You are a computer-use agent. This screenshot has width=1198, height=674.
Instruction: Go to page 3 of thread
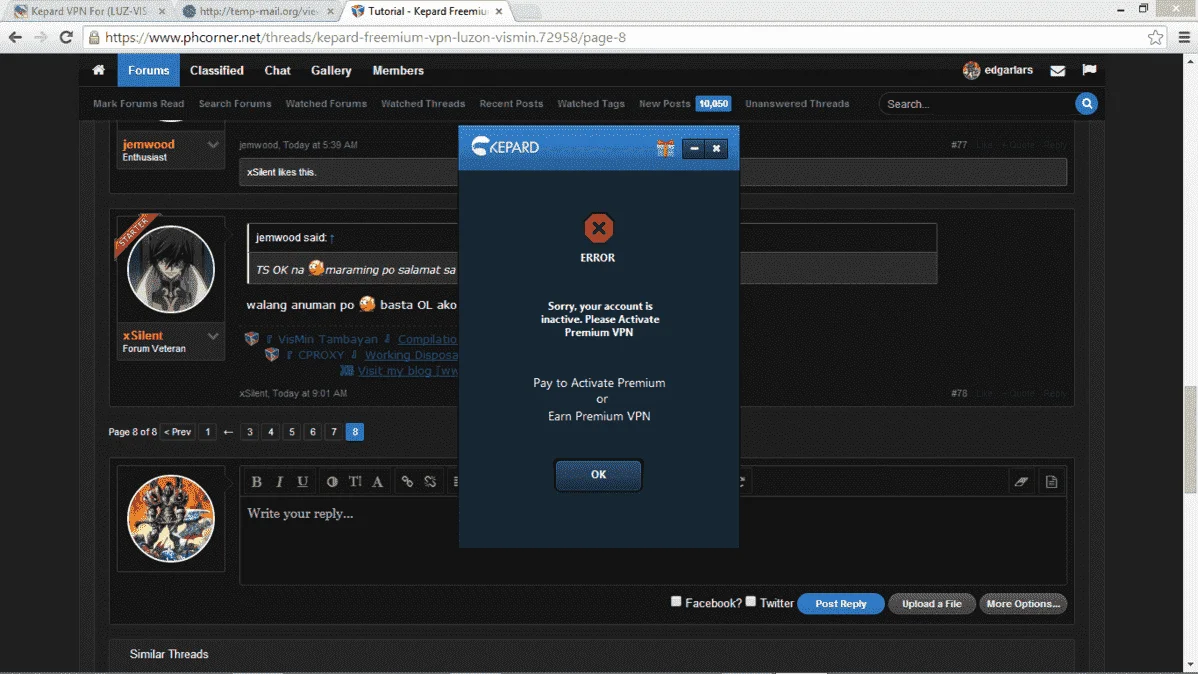(x=250, y=432)
